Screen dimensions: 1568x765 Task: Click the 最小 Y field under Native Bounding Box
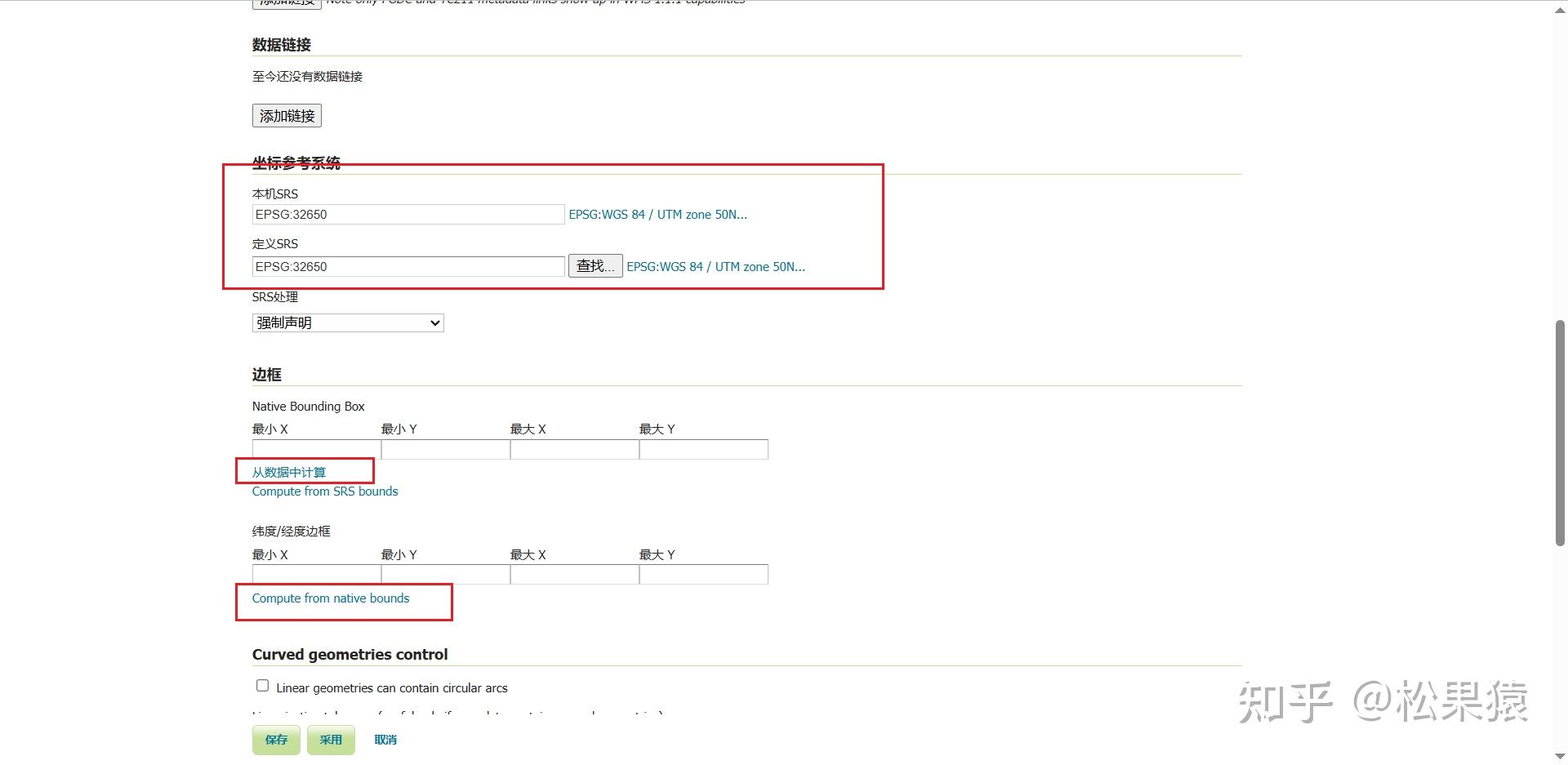coord(444,449)
